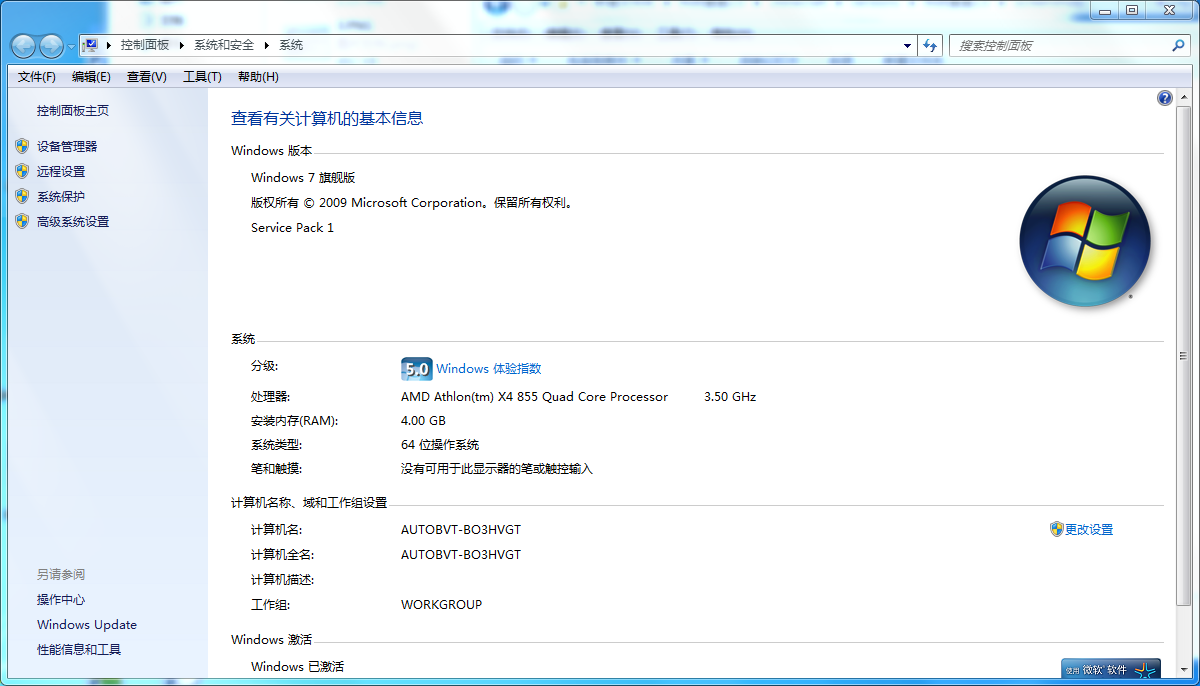Minimize the window

point(1104,10)
